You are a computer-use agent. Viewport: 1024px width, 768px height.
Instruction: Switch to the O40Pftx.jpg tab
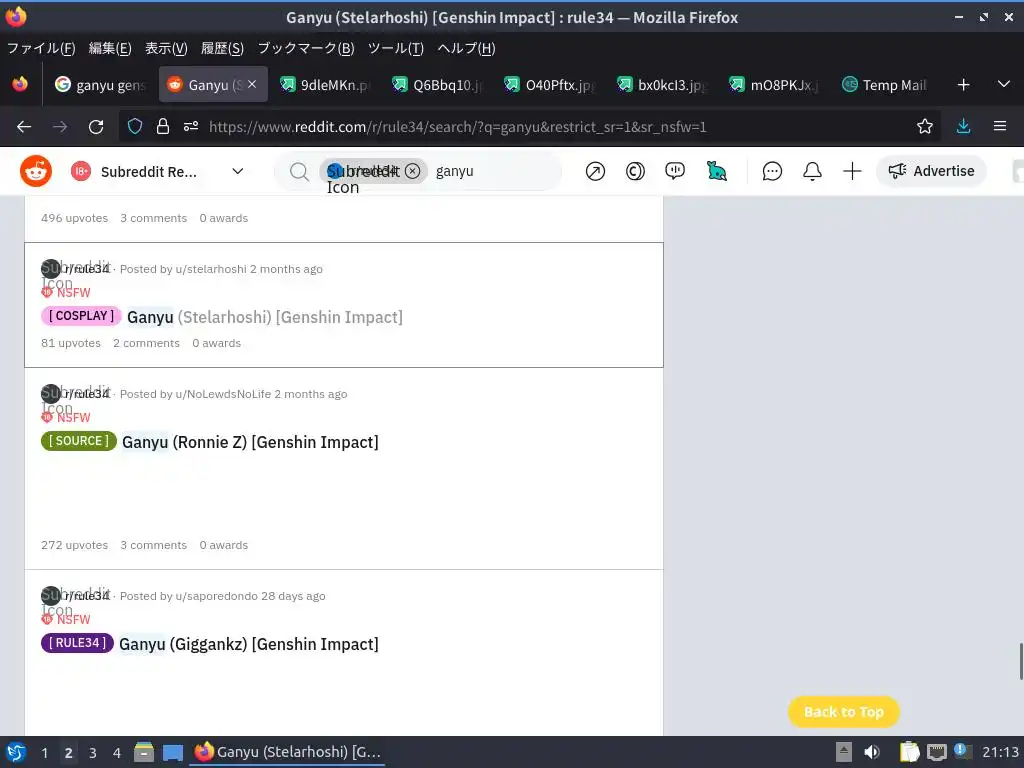coord(549,85)
